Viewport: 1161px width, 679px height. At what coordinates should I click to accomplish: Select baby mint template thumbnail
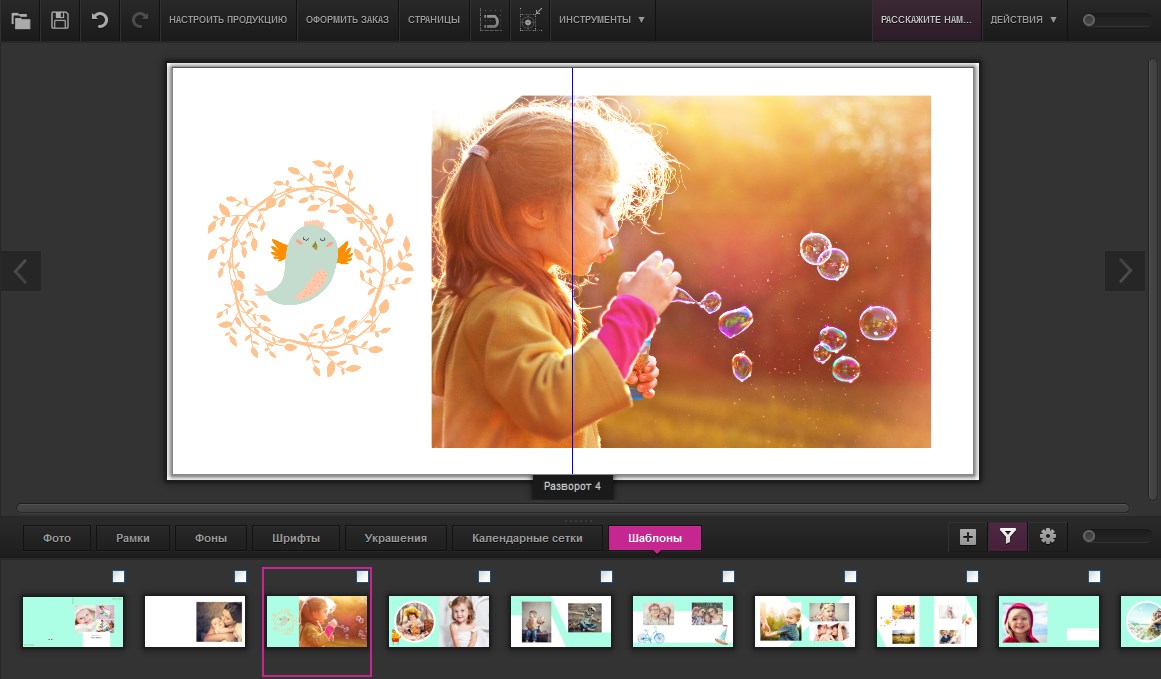coord(73,621)
